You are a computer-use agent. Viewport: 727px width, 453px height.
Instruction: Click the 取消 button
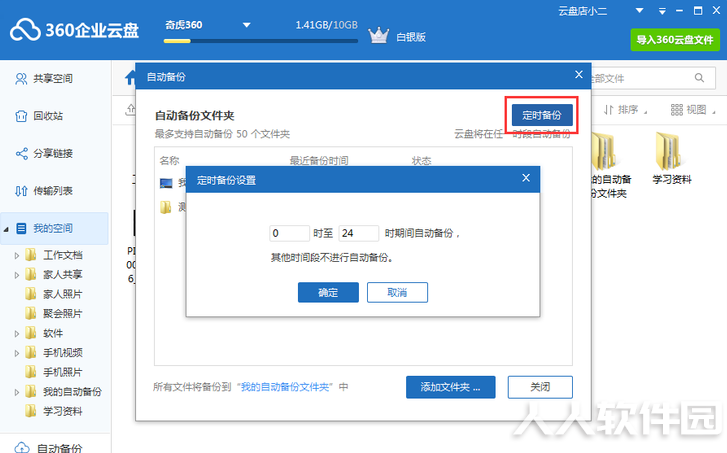(x=397, y=293)
